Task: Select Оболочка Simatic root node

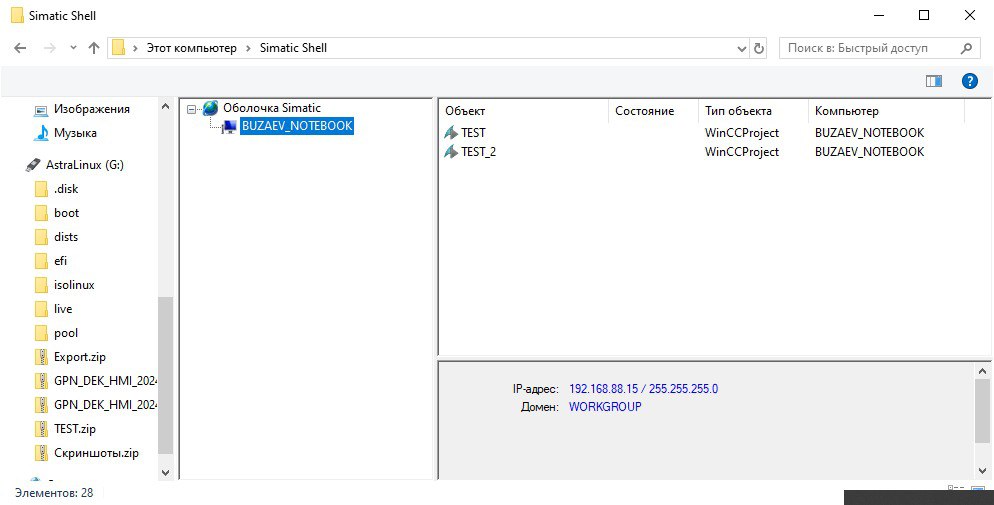Action: [272, 108]
